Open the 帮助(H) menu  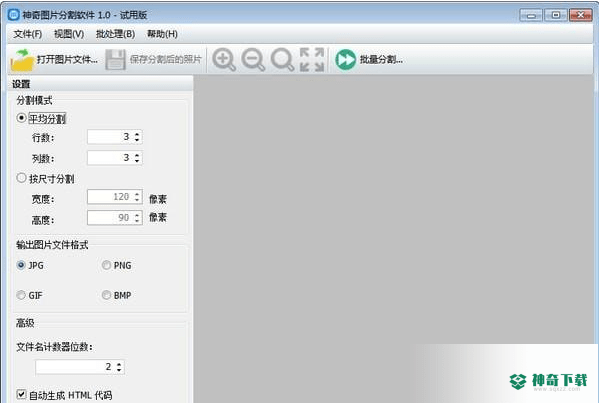162,34
